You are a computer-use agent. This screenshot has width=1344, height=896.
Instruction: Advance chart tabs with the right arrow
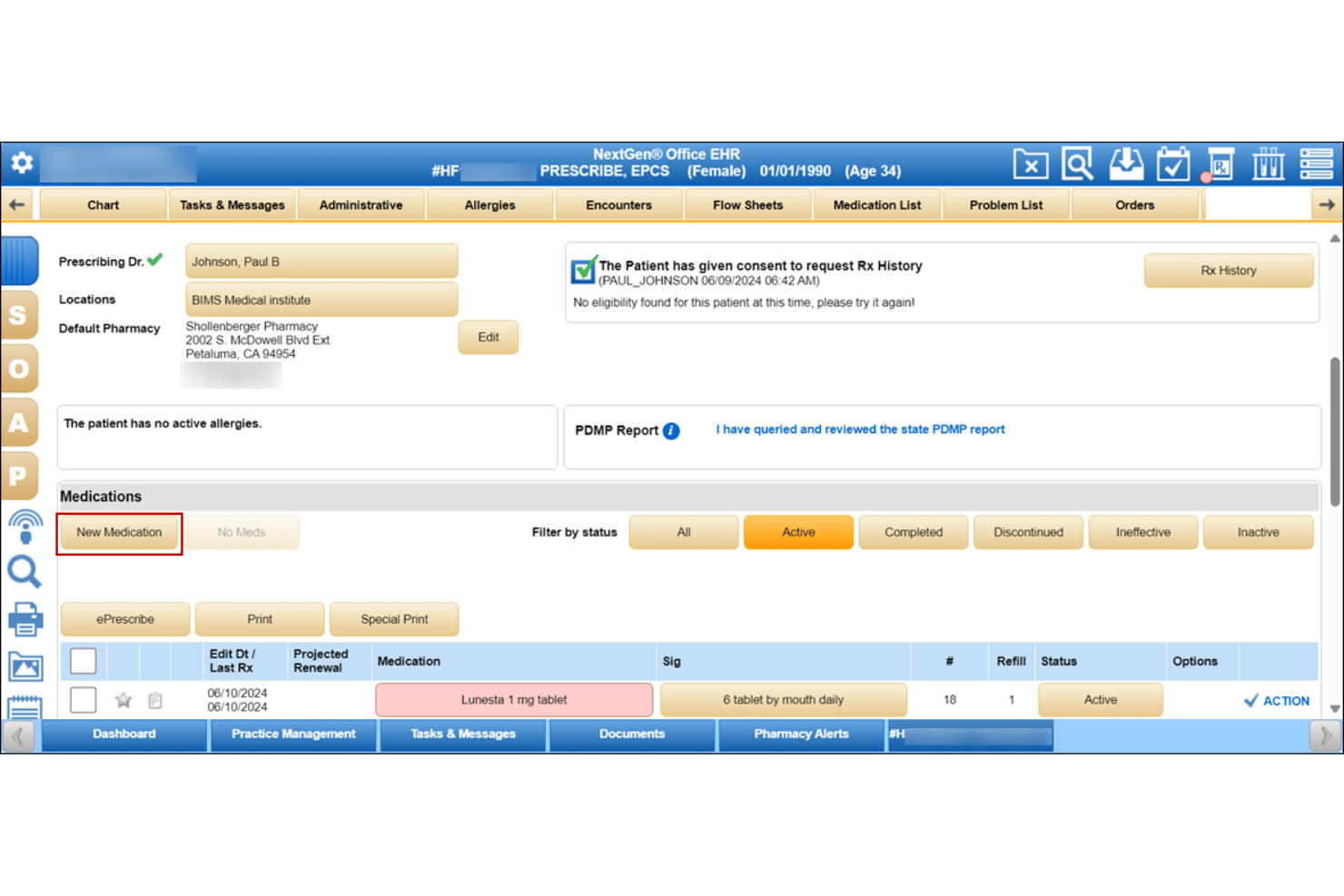coord(1327,205)
